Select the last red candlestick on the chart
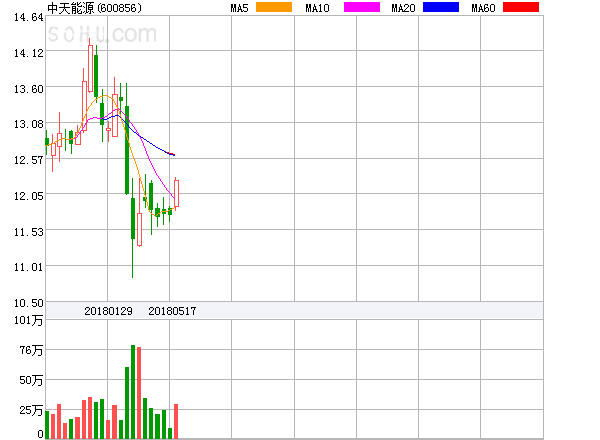This screenshot has height=440, width=600. [176, 193]
